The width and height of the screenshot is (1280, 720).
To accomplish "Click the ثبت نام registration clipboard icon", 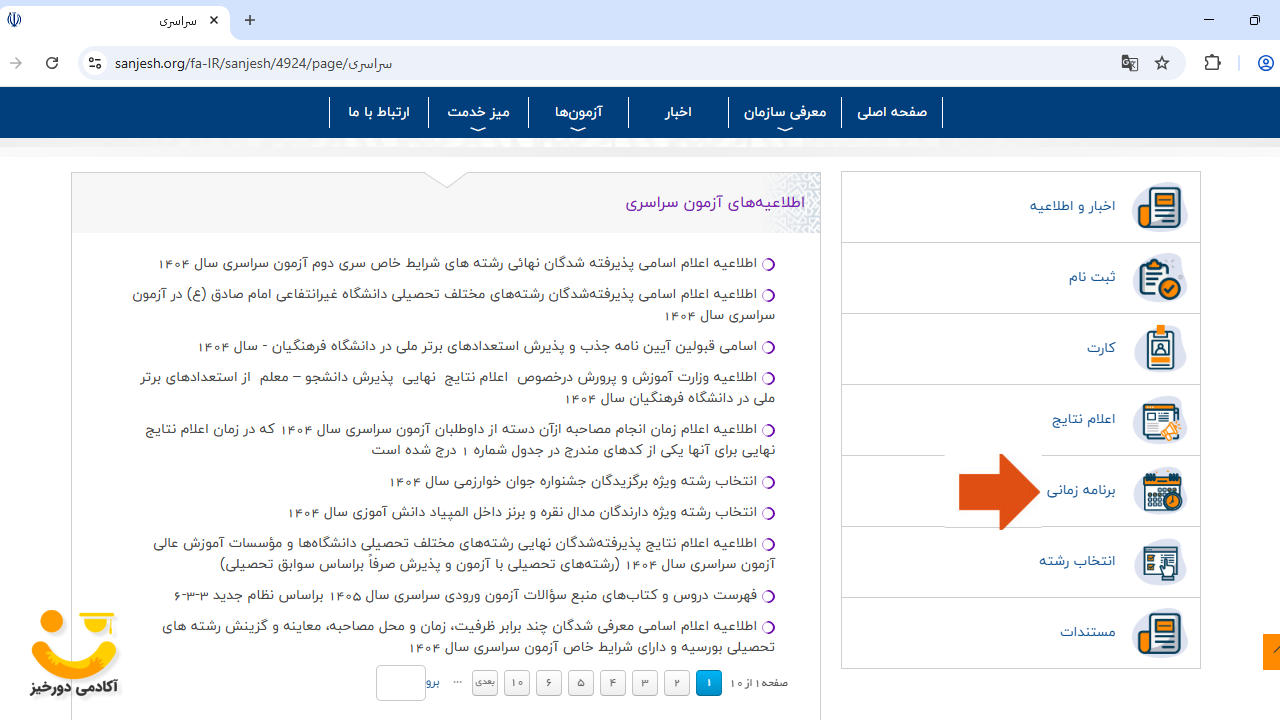I will 1160,278.
